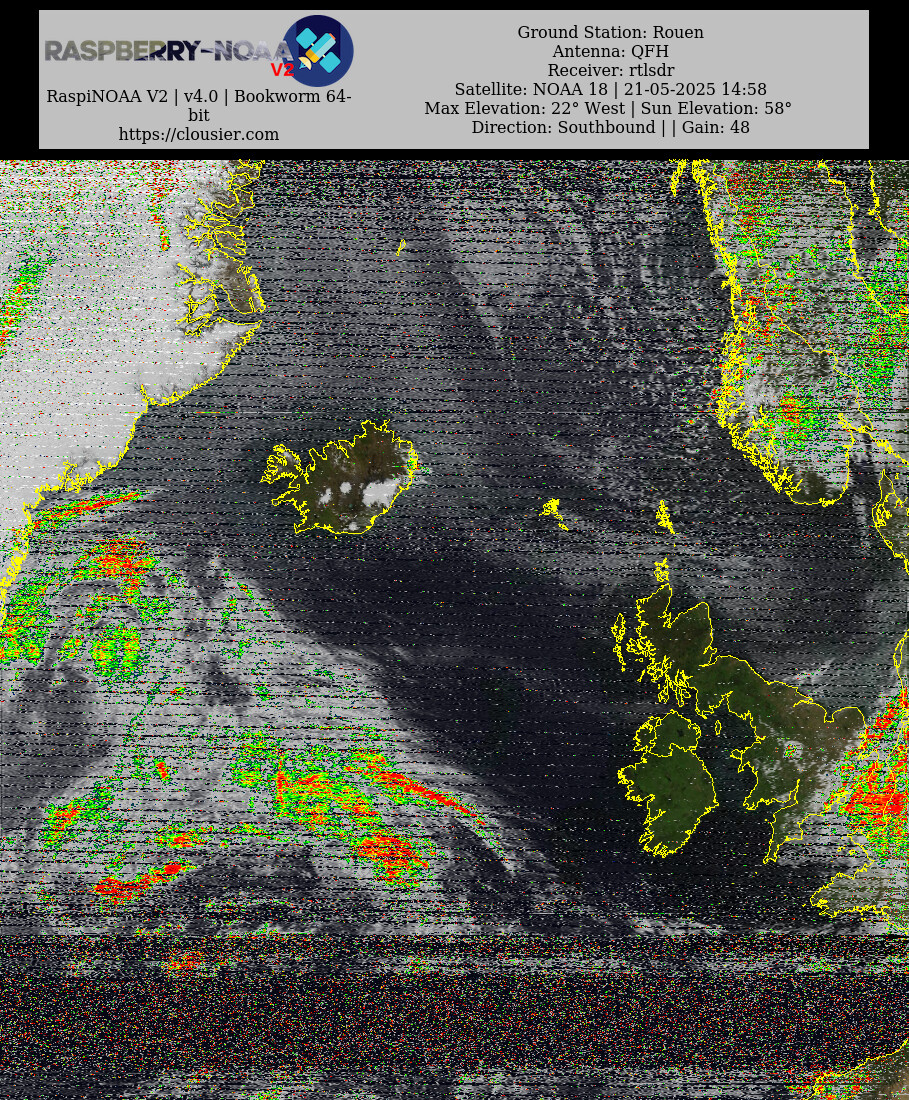Click the 'RaspiNOAA V2 | v4.0 | Bookworm 64-bit' text
The width and height of the screenshot is (909, 1100).
pyautogui.click(x=198, y=105)
